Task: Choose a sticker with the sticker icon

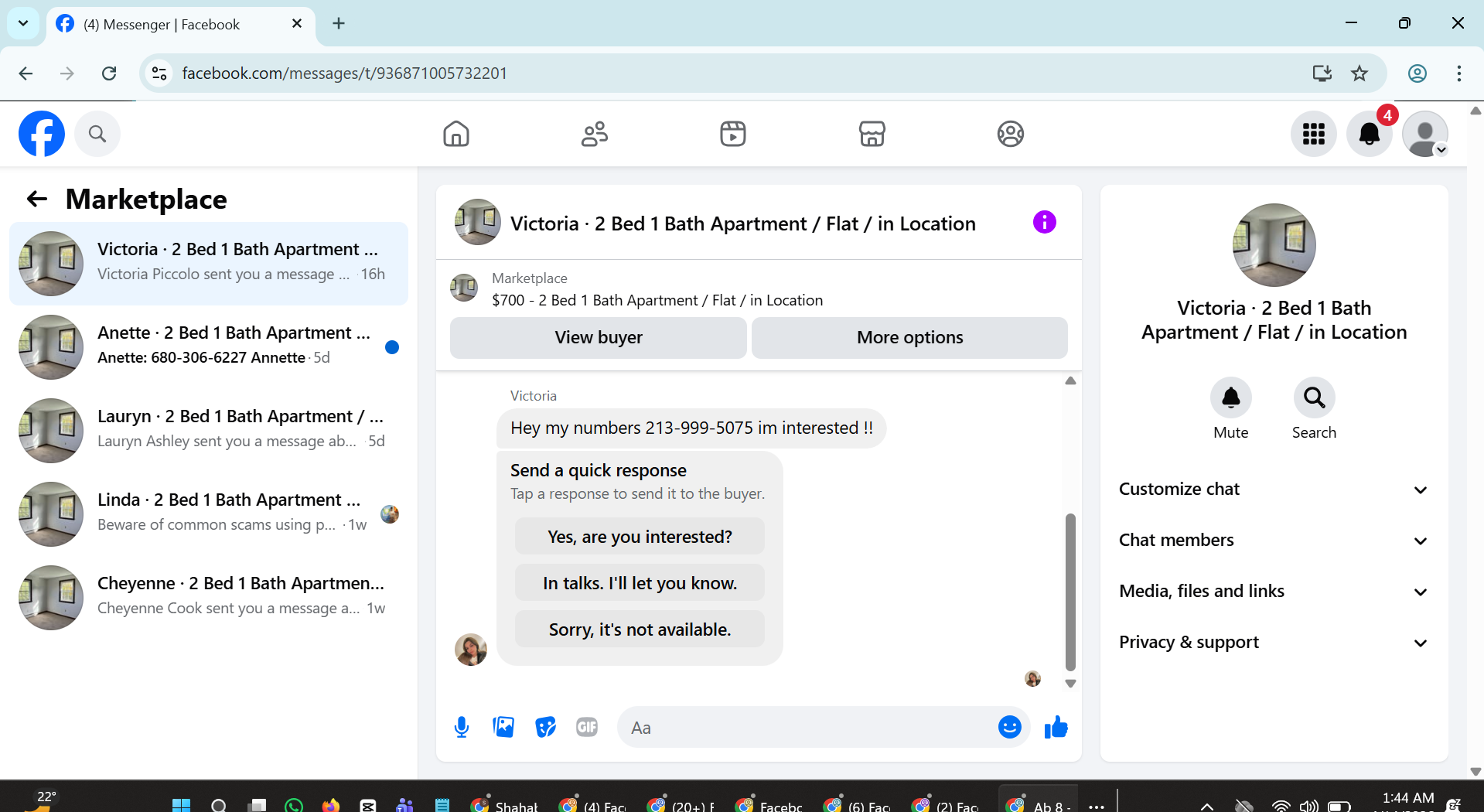Action: (x=546, y=727)
